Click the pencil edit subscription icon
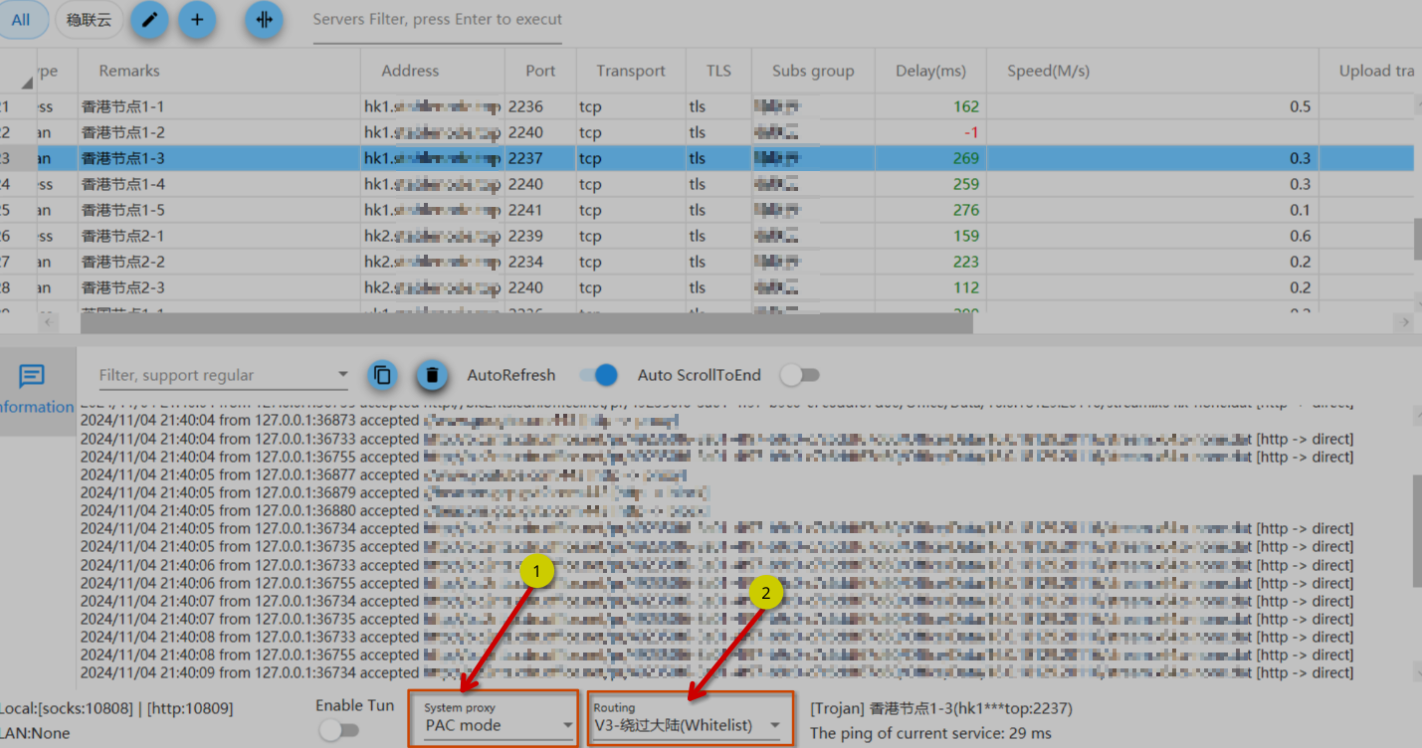Screen dimensions: 1422x748 coord(149,20)
